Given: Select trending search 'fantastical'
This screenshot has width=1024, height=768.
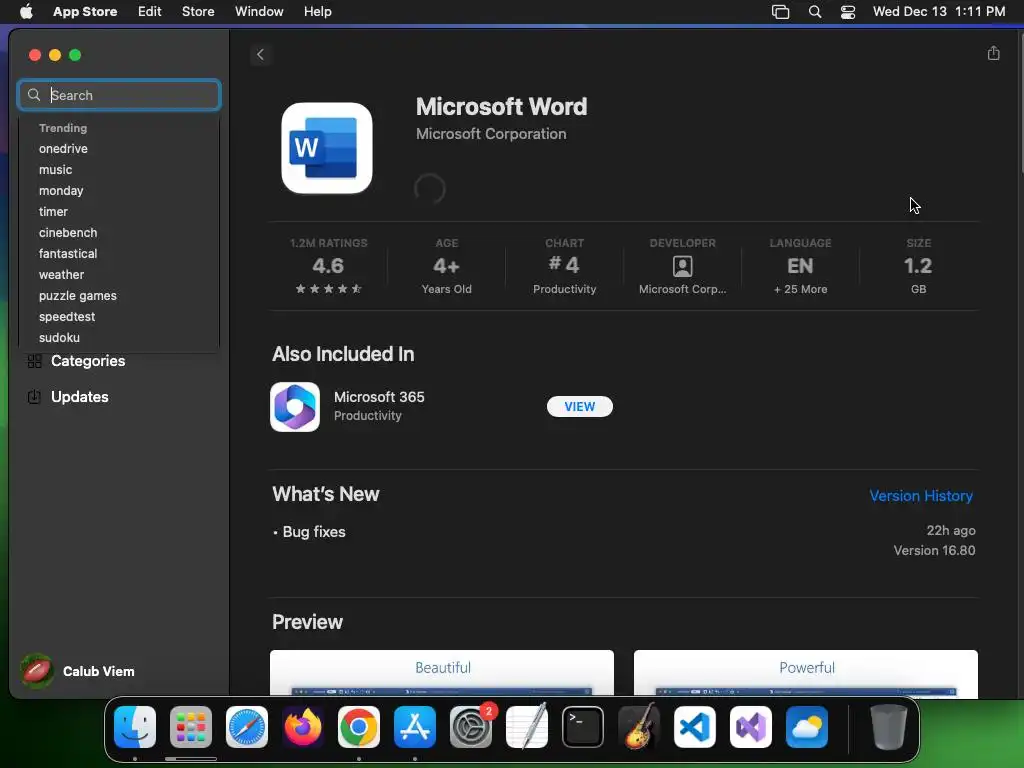Looking at the screenshot, I should [x=68, y=253].
